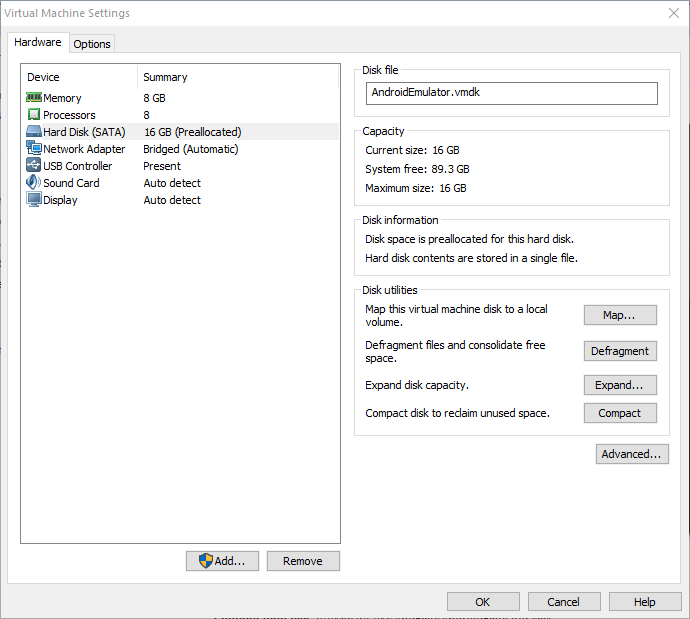Open Map... disk utility
Image resolution: width=690 pixels, height=619 pixels.
coord(620,315)
